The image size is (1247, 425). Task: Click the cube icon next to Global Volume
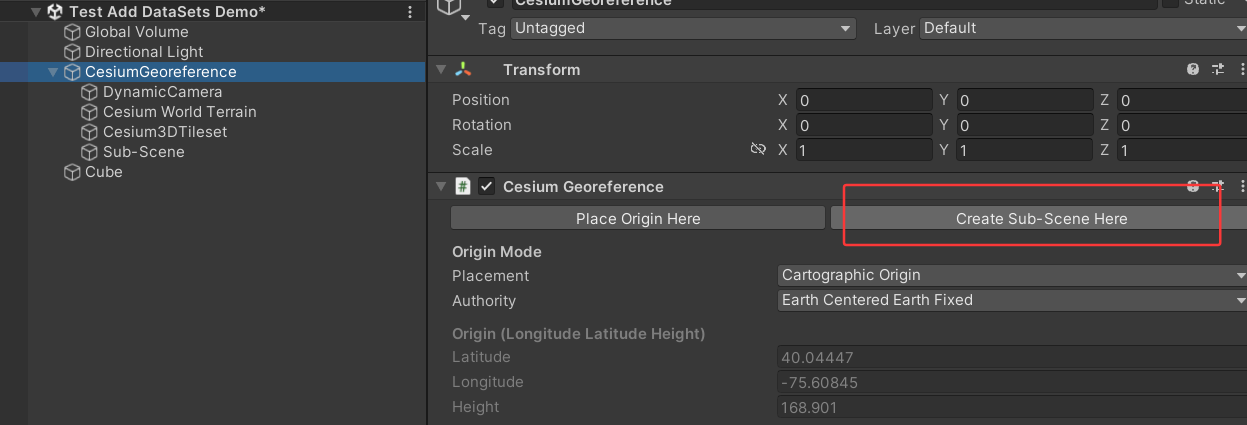[x=72, y=32]
